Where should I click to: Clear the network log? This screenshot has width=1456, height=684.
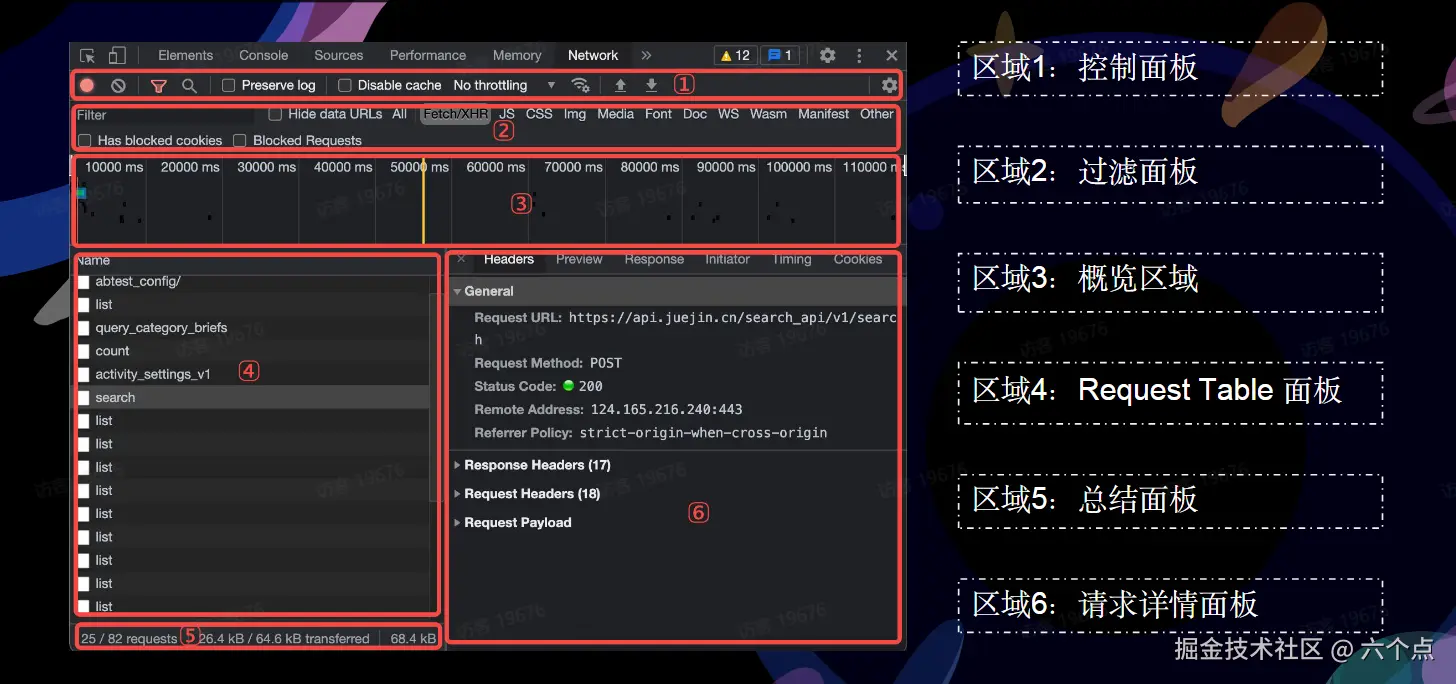[x=118, y=86]
